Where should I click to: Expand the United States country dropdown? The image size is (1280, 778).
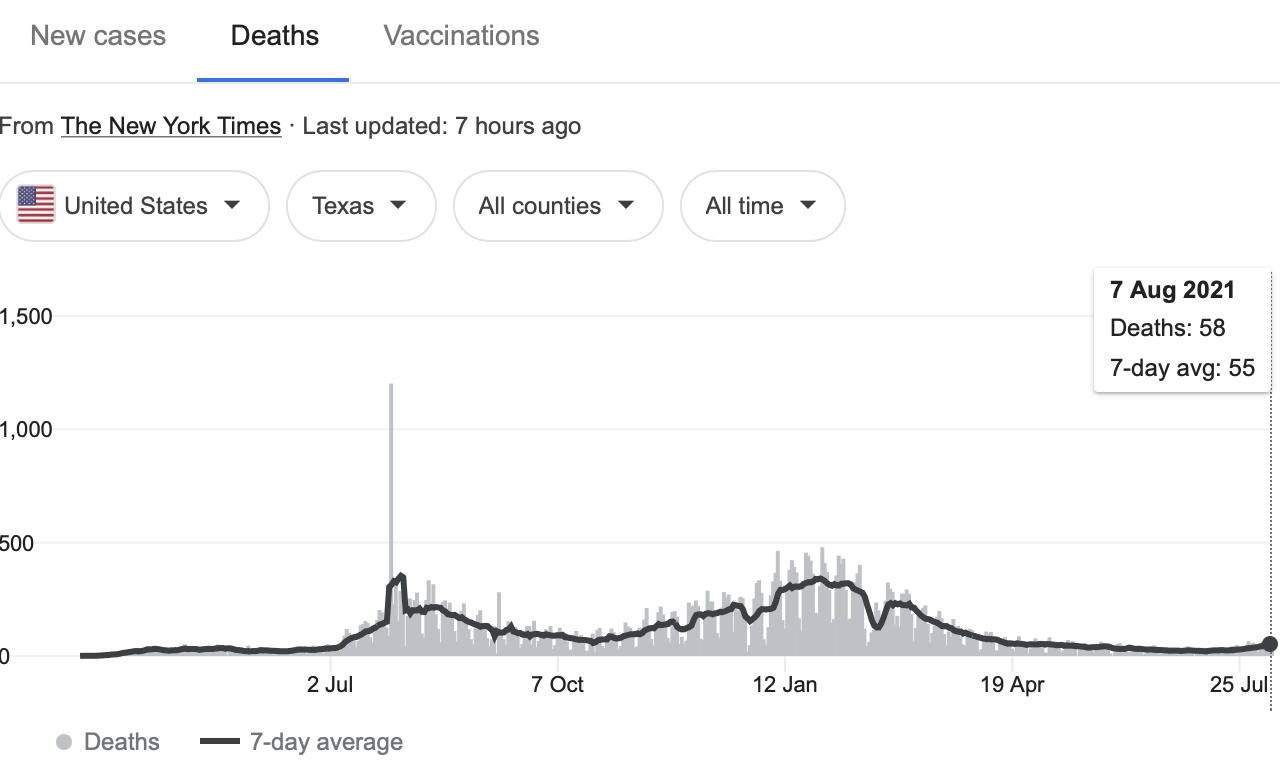coord(134,206)
